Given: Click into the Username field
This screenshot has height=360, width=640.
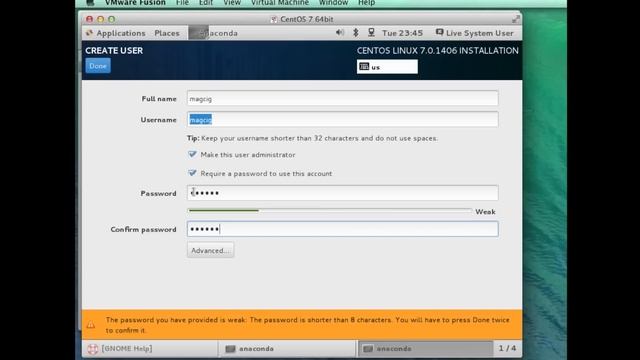Looking at the screenshot, I should 342,120.
